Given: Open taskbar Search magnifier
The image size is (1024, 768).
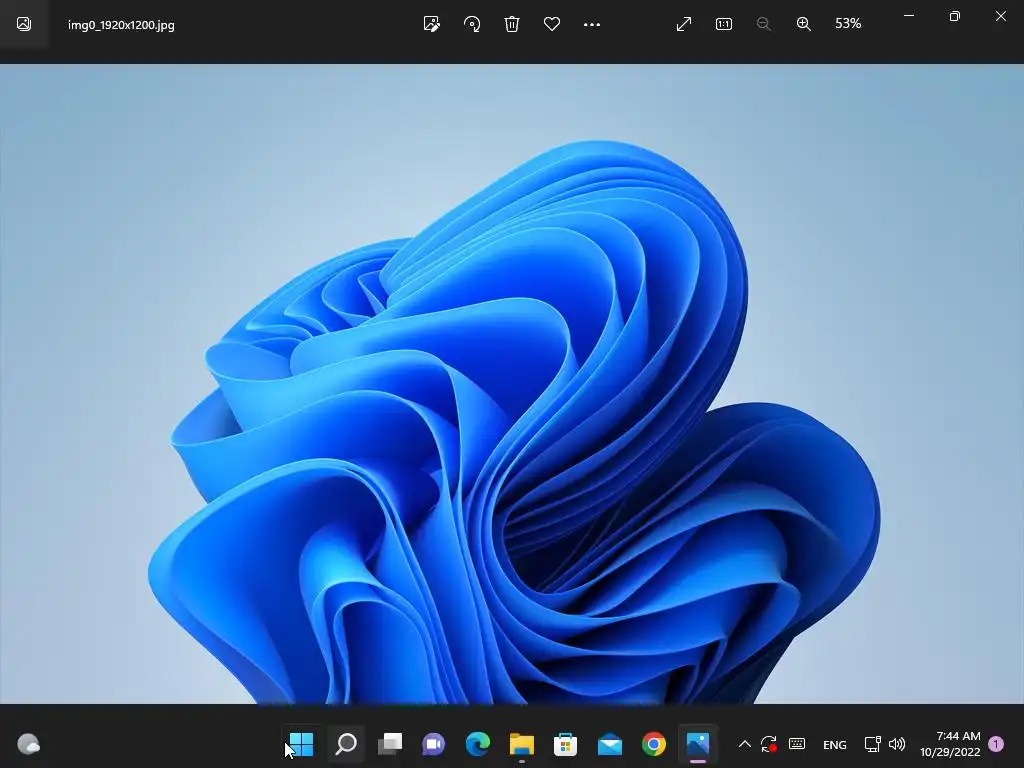Looking at the screenshot, I should pyautogui.click(x=346, y=744).
